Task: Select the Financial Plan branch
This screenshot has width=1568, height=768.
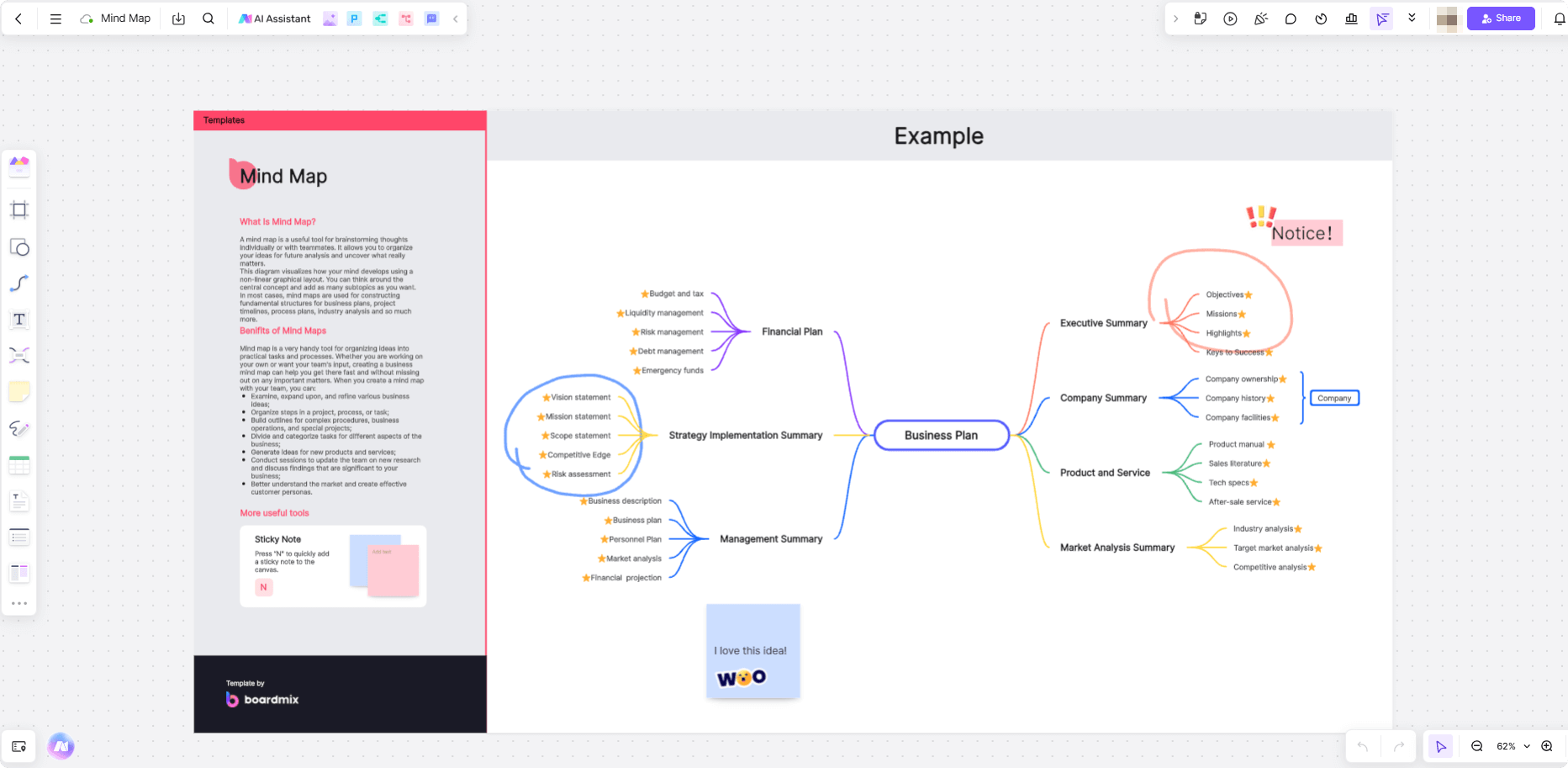Action: pos(792,331)
